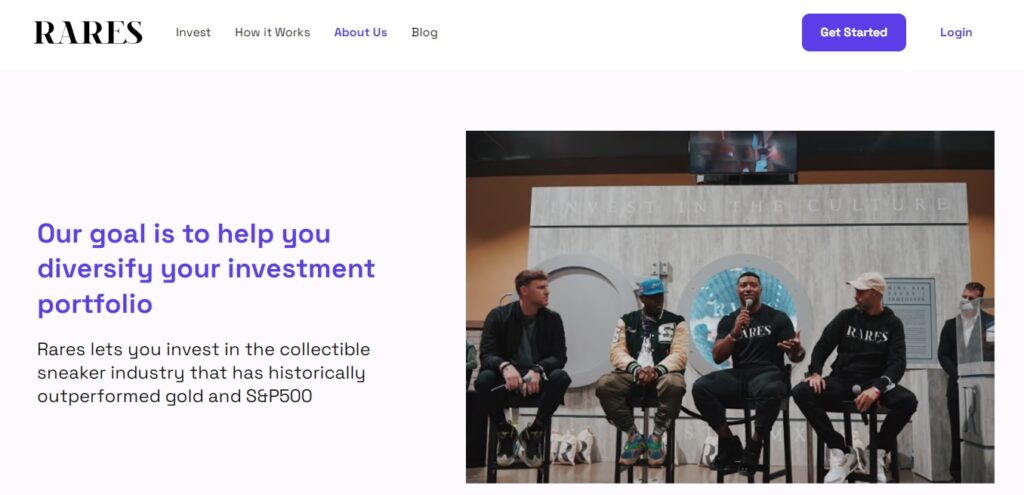1024x495 pixels.
Task: Open the Invest navigation link
Action: (x=193, y=32)
